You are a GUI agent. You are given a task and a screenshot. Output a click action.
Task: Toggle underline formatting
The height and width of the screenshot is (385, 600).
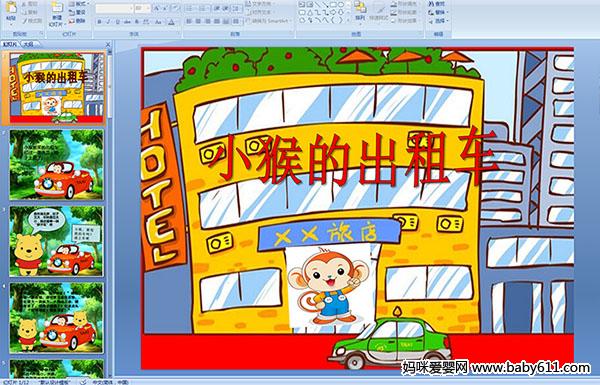pos(117,22)
